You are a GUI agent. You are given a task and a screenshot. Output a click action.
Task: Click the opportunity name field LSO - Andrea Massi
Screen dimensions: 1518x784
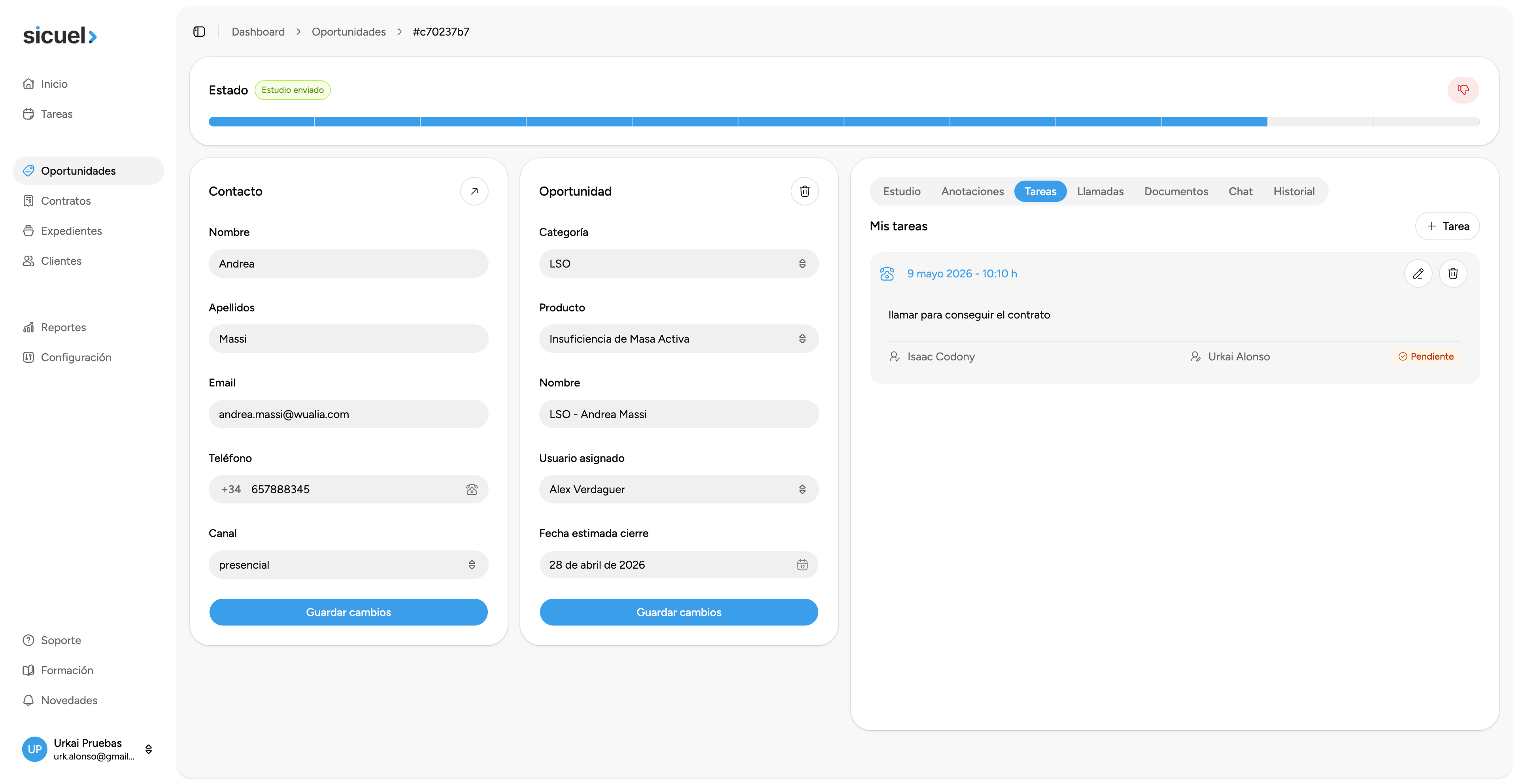(678, 414)
